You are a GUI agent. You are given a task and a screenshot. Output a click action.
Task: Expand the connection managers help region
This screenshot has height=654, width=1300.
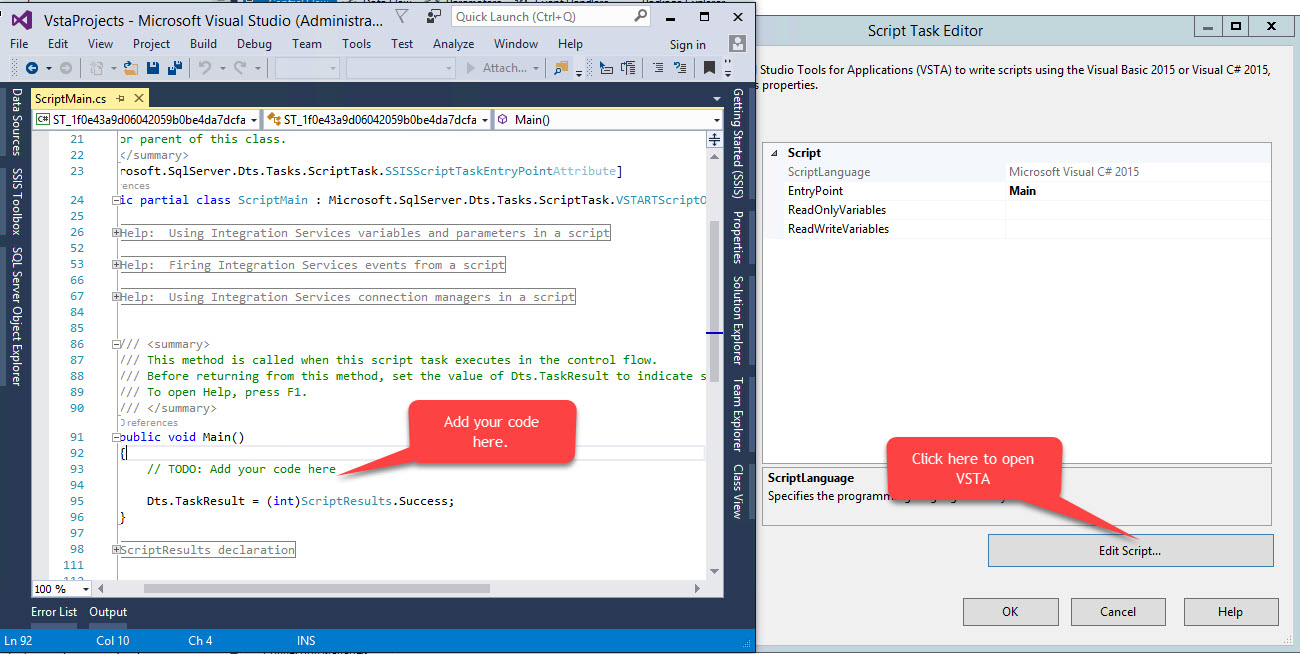click(117, 297)
